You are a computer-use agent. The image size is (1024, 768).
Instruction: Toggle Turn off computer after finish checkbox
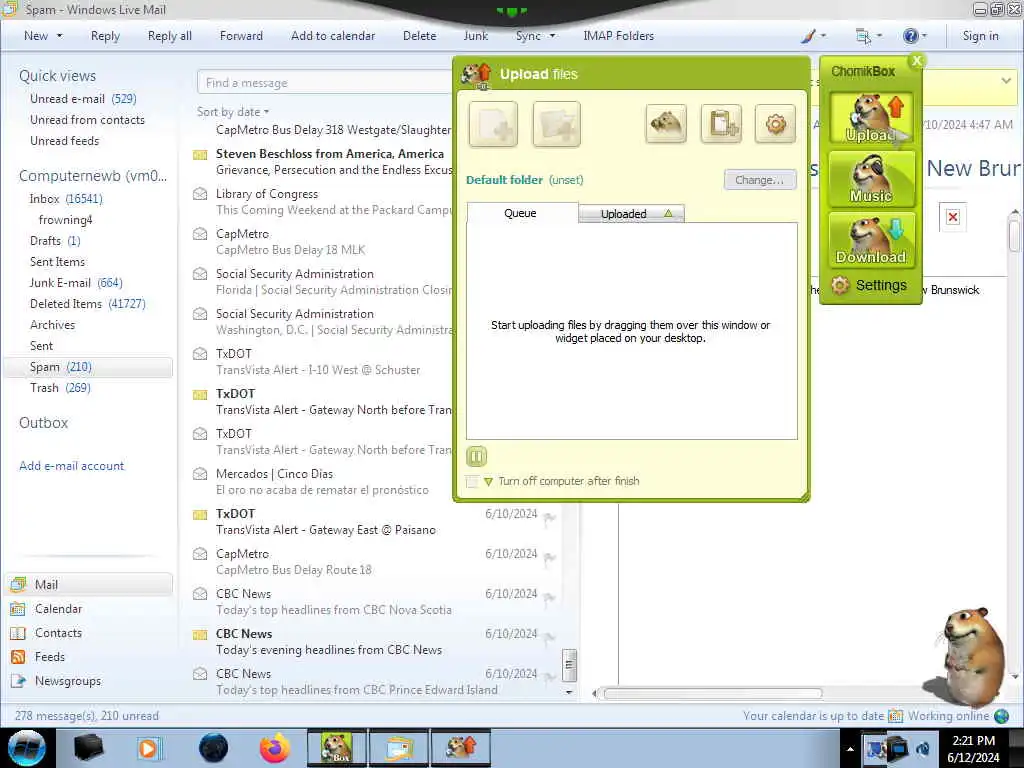tap(472, 482)
